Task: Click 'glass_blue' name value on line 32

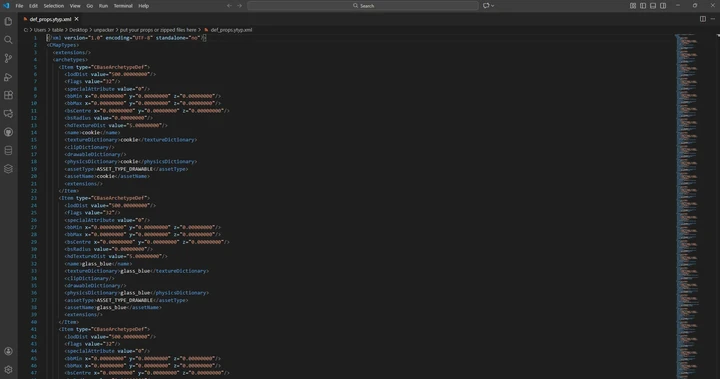Action: [97, 264]
